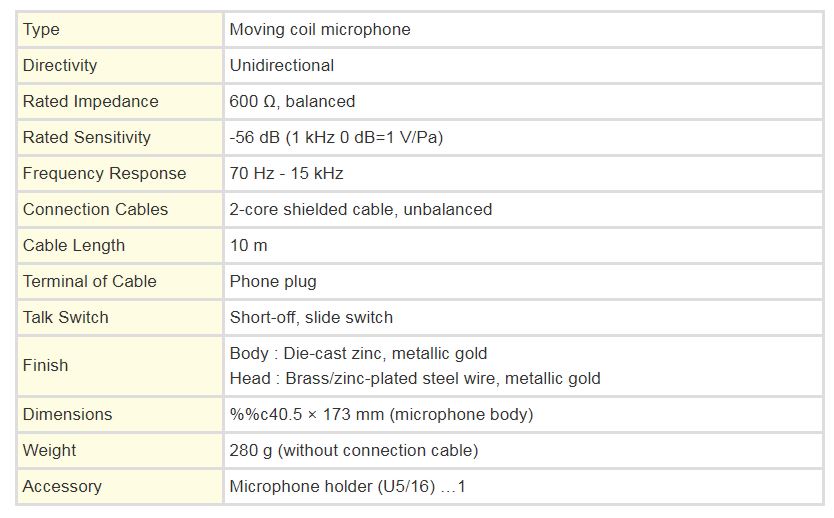Select the 70 Hz - 15 kHz value

click(286, 173)
